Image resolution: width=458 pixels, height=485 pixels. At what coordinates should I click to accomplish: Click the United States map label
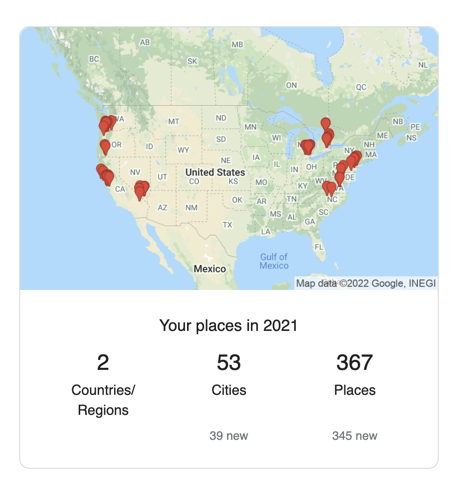(x=215, y=172)
